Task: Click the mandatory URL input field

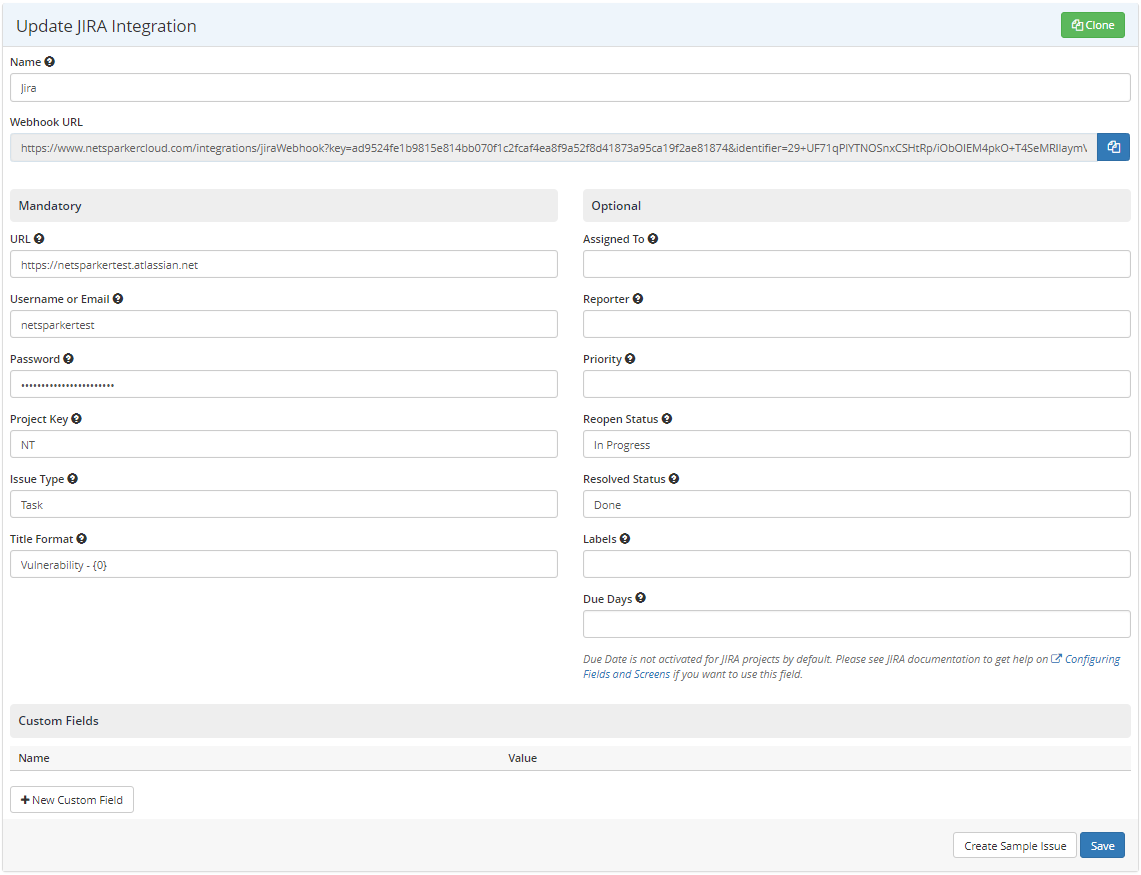Action: click(284, 264)
